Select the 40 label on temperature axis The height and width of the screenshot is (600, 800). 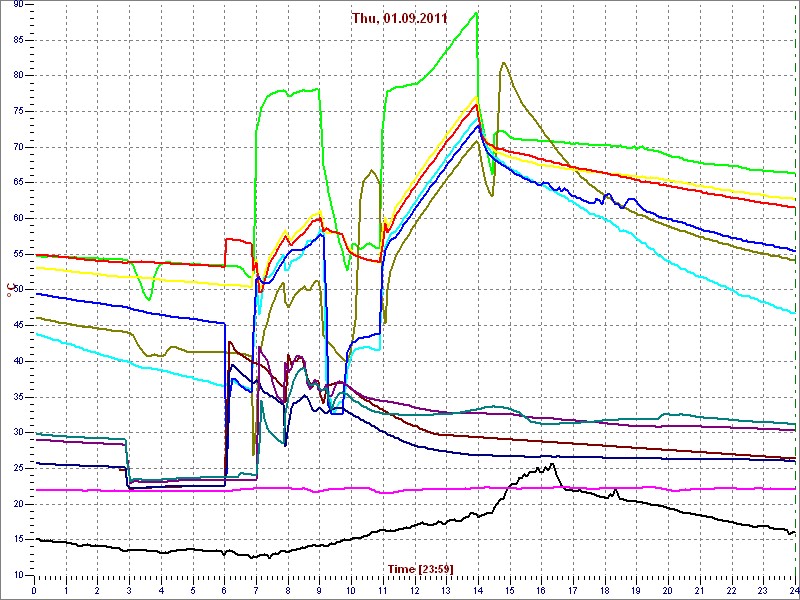point(17,361)
